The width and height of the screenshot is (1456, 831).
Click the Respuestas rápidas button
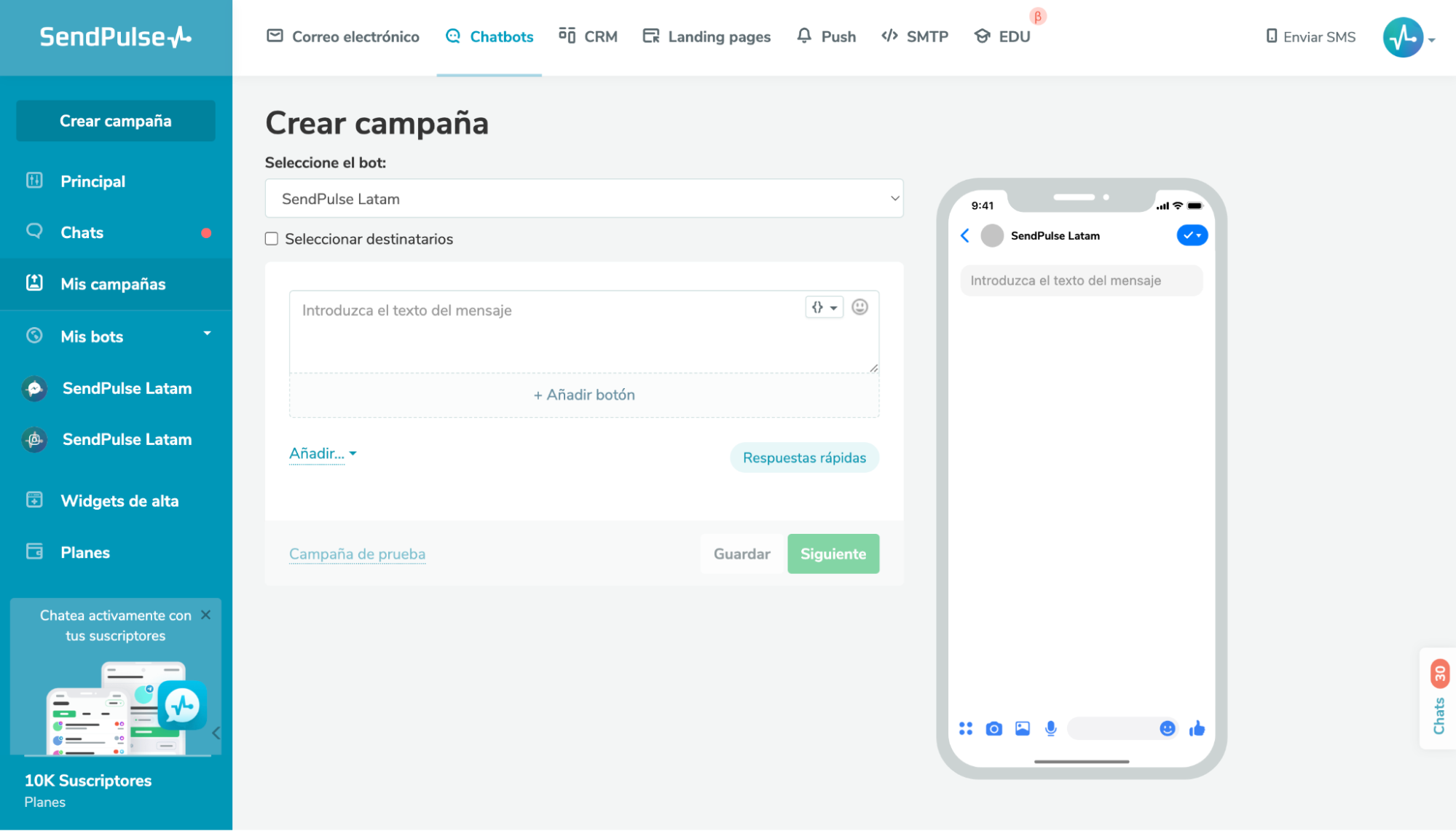click(x=804, y=457)
